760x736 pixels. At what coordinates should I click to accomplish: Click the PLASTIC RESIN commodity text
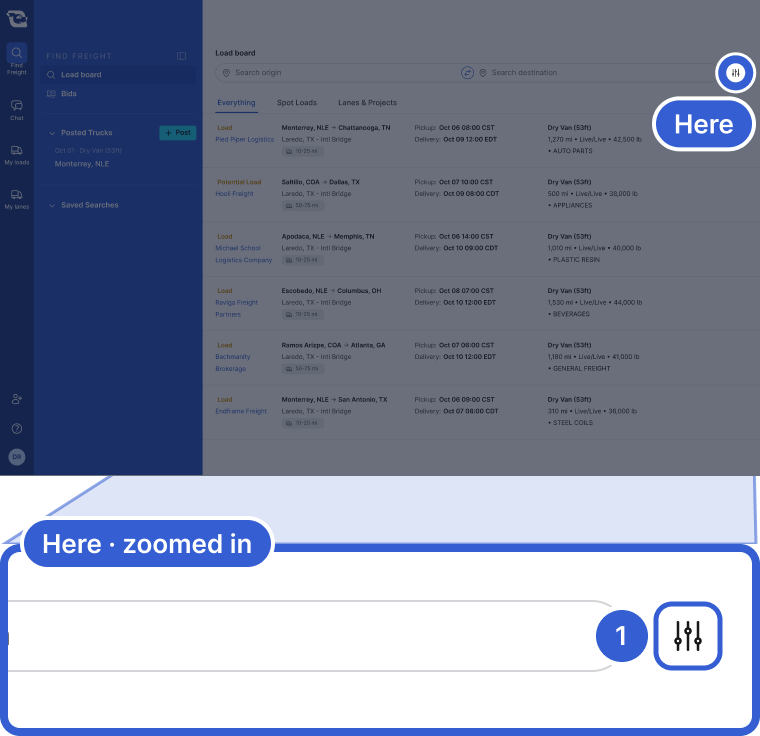click(x=576, y=260)
